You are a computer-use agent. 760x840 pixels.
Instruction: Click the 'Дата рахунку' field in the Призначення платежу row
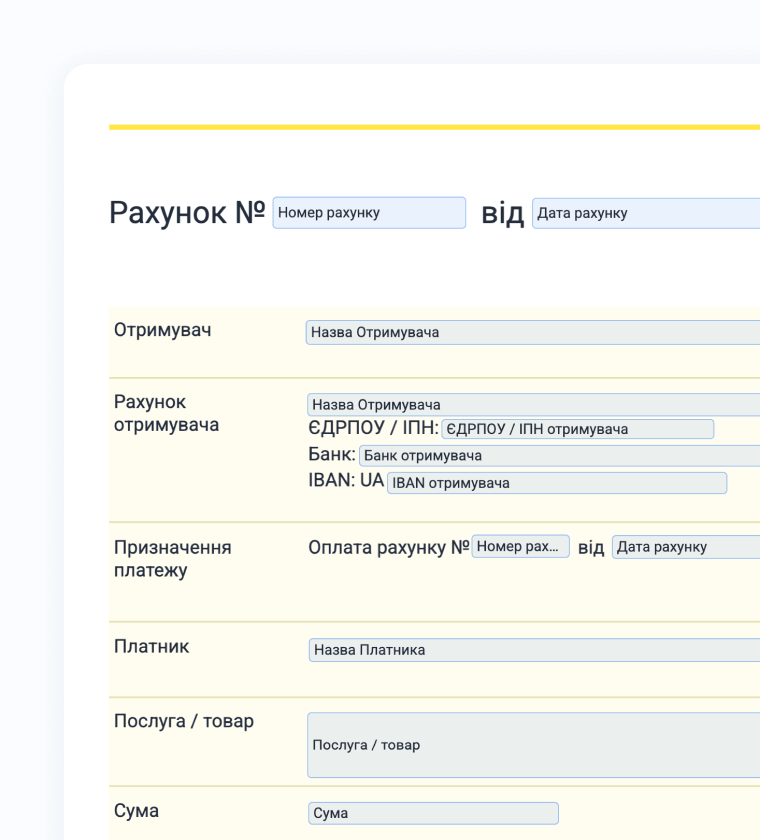tap(686, 547)
